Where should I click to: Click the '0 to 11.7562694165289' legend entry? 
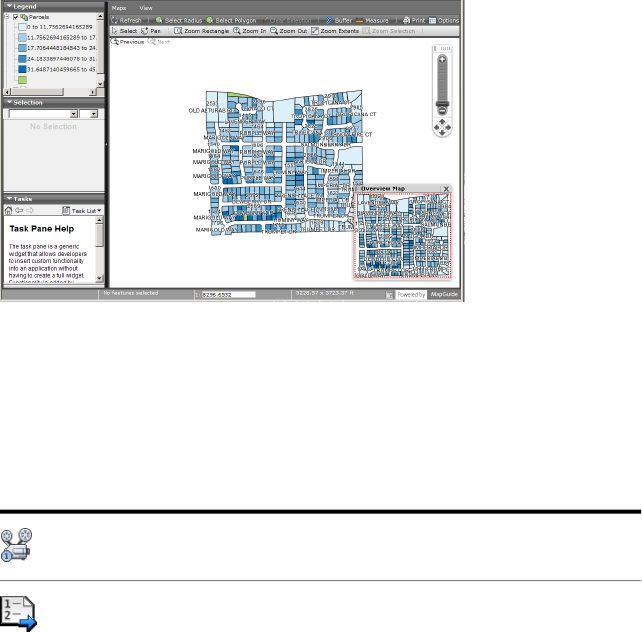pos(59,27)
